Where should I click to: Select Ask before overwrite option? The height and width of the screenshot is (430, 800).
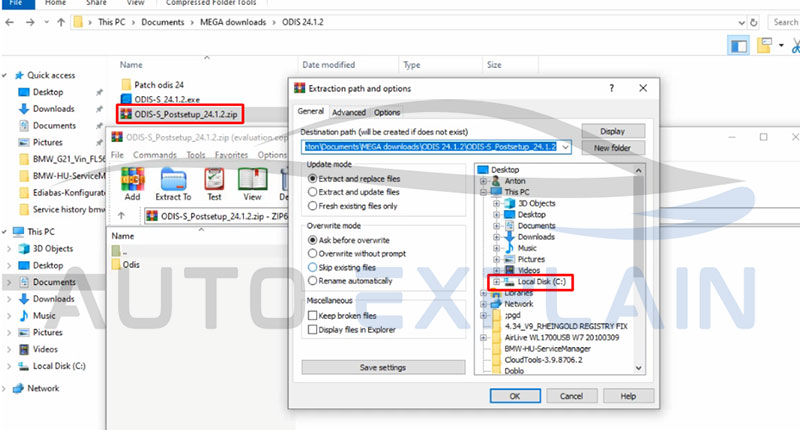pyautogui.click(x=348, y=240)
